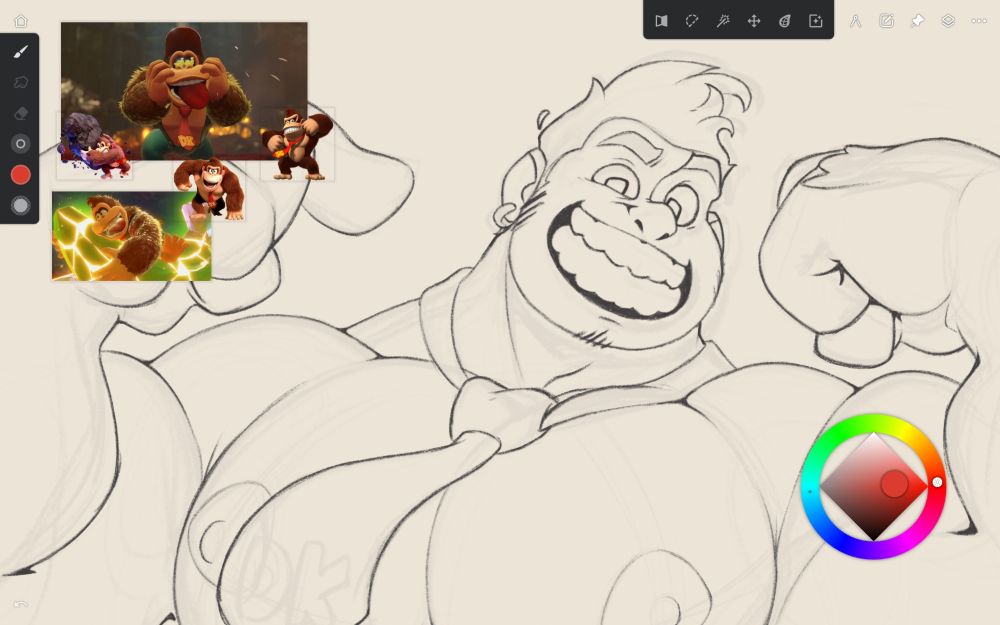This screenshot has height=625, width=1000.
Task: Open the three-dot more options menu
Action: click(x=979, y=21)
